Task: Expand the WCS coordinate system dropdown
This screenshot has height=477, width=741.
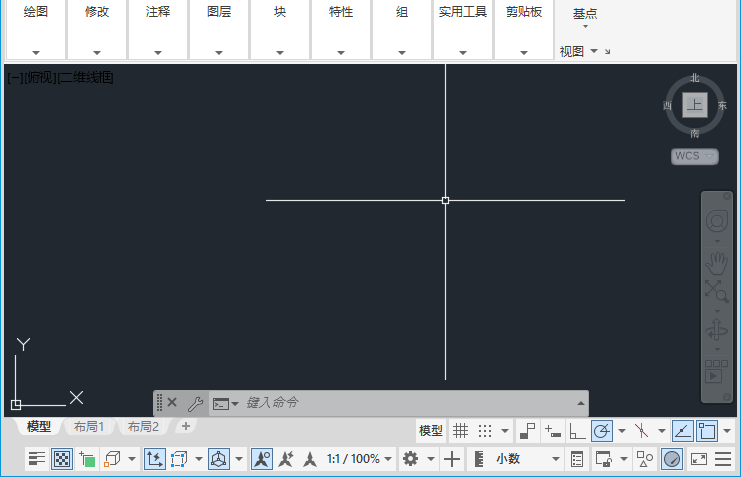Action: pos(695,156)
